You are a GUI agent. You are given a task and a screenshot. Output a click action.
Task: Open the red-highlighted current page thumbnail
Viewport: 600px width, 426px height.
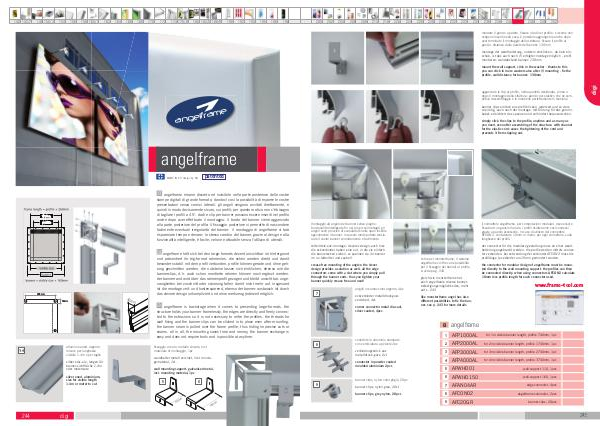pos(518,15)
